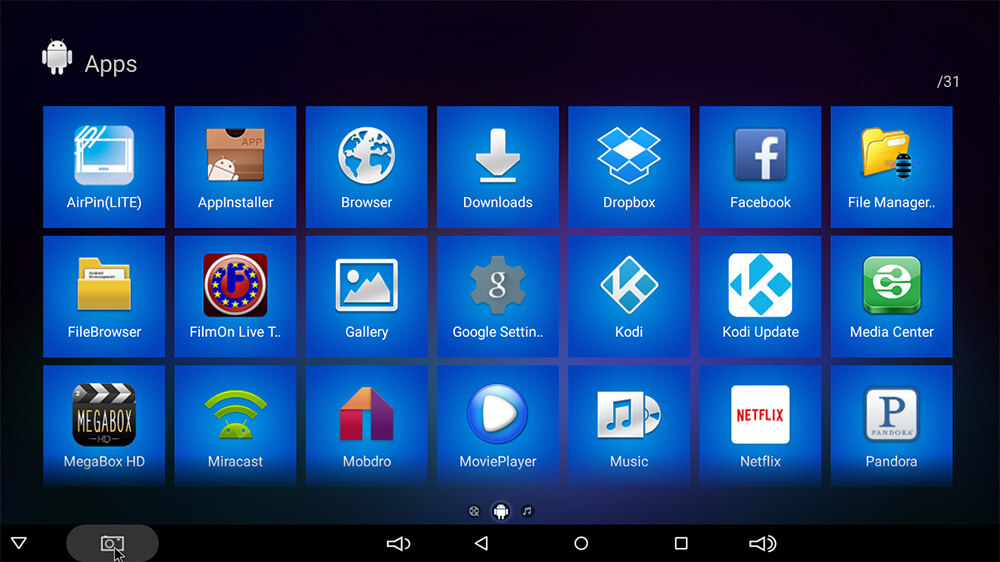This screenshot has height=562, width=1000.
Task: Launch AppInstaller
Action: [x=235, y=166]
